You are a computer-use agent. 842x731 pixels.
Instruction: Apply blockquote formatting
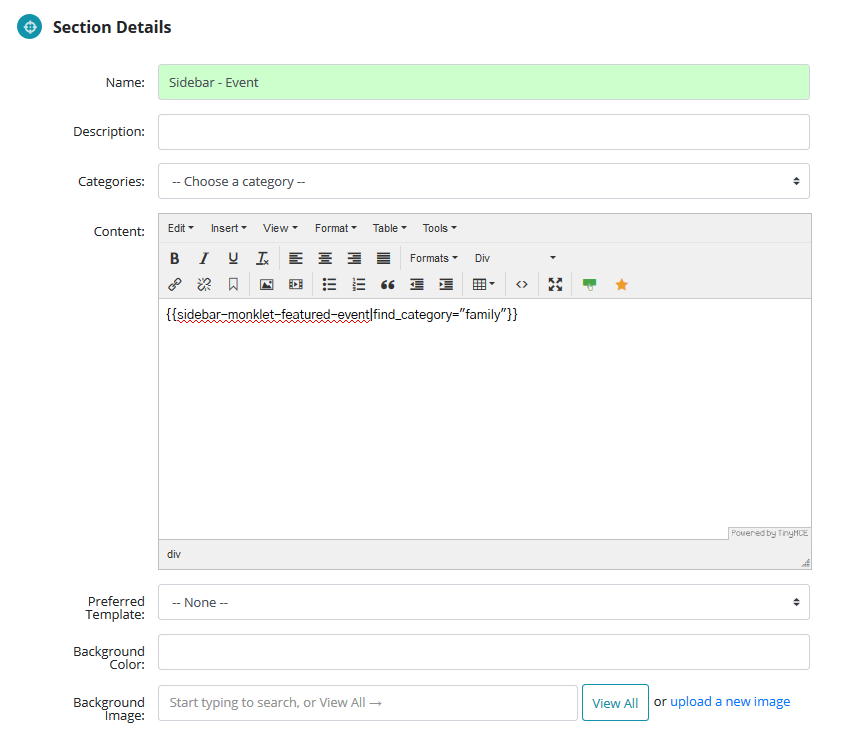[388, 284]
